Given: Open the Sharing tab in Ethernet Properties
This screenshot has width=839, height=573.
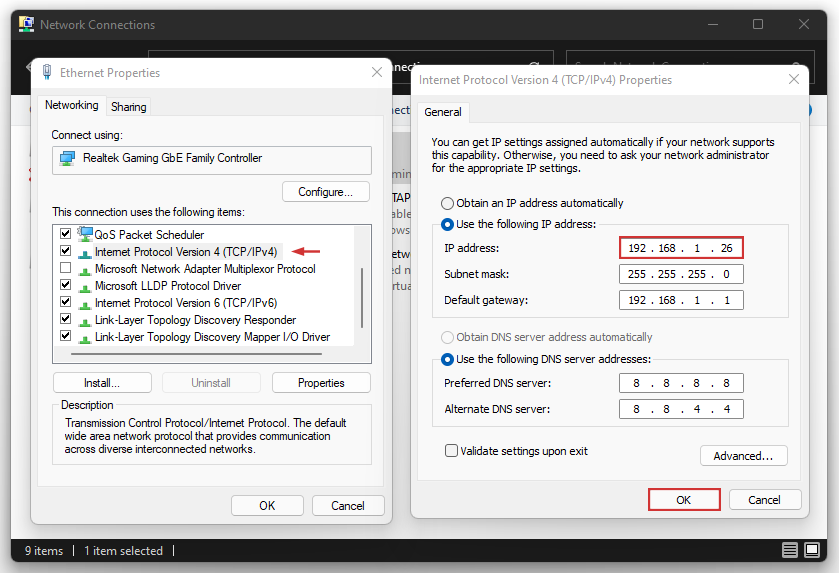Looking at the screenshot, I should pos(128,106).
